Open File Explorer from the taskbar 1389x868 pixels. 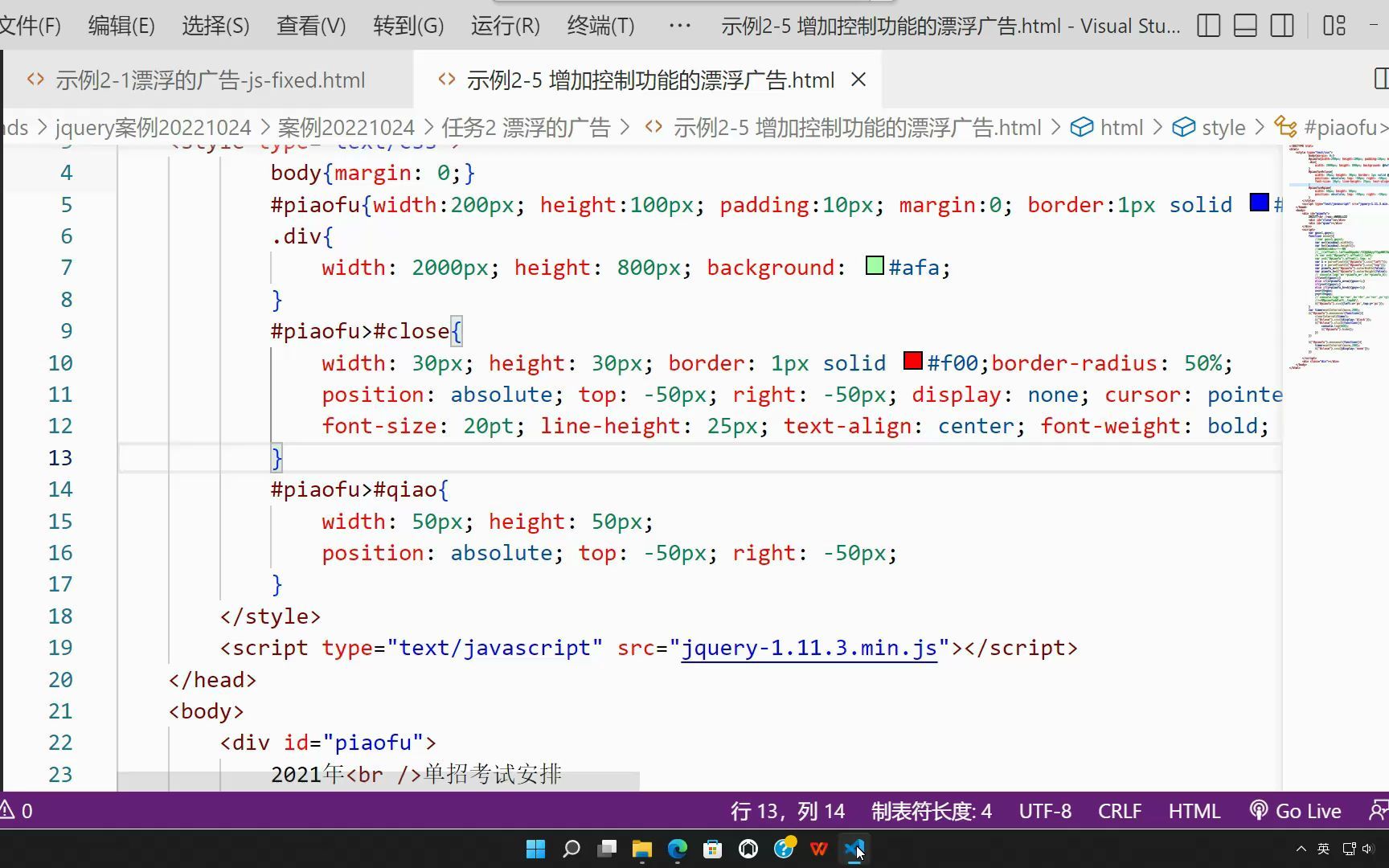[641, 849]
